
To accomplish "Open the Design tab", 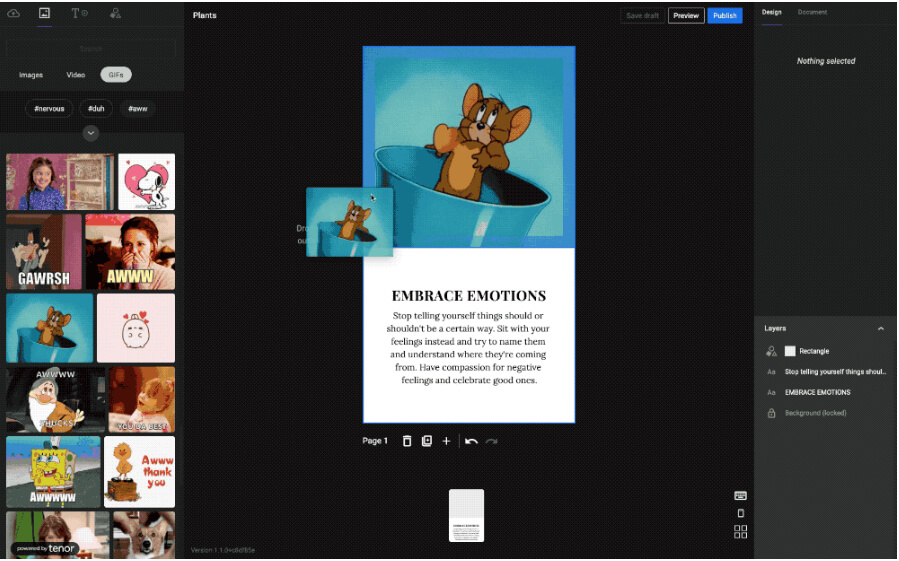I will (771, 12).
